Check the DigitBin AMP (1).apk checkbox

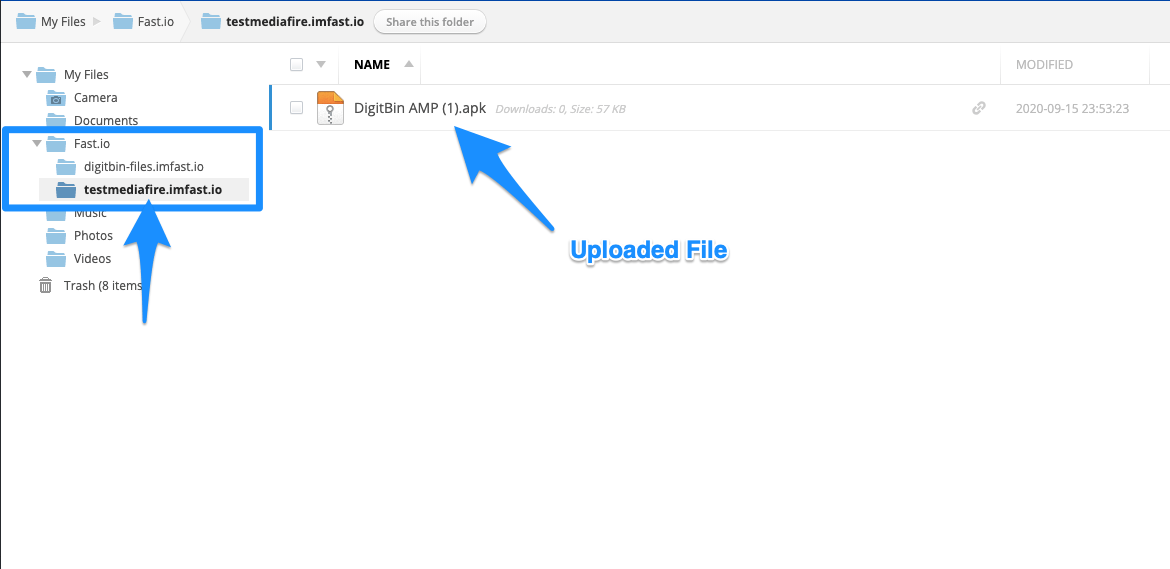(x=296, y=108)
